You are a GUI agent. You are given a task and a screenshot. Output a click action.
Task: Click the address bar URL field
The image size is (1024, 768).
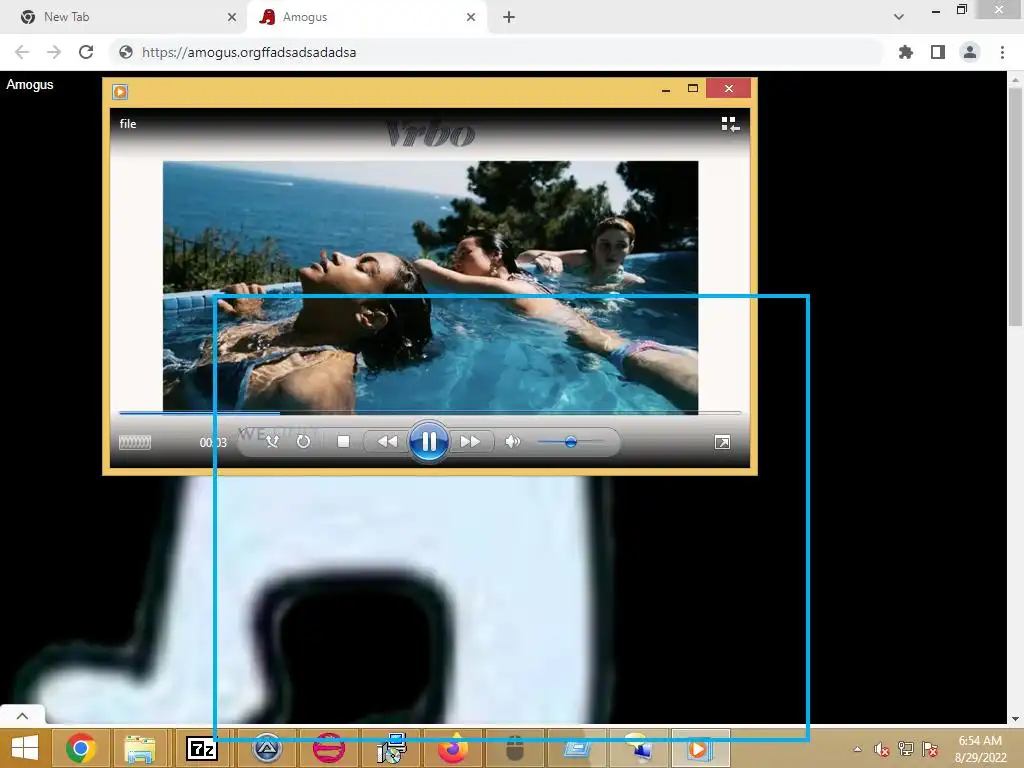pos(496,52)
